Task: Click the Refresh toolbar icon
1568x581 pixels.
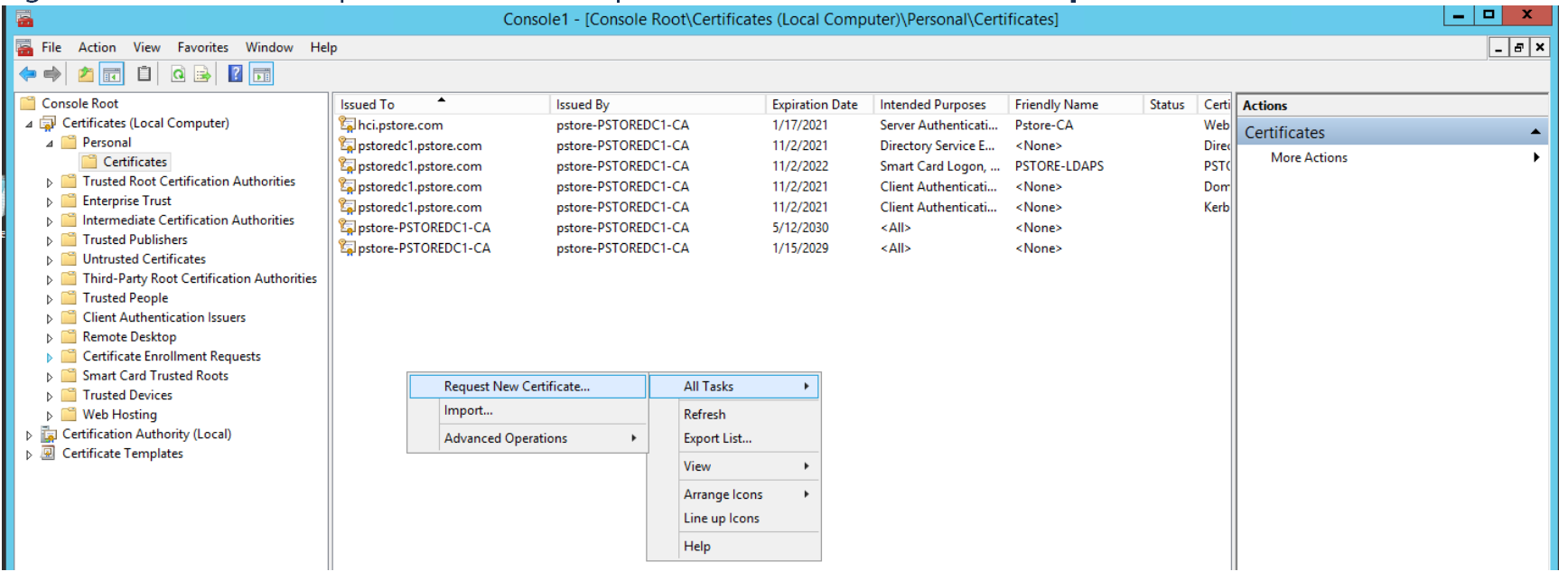Action: point(179,75)
